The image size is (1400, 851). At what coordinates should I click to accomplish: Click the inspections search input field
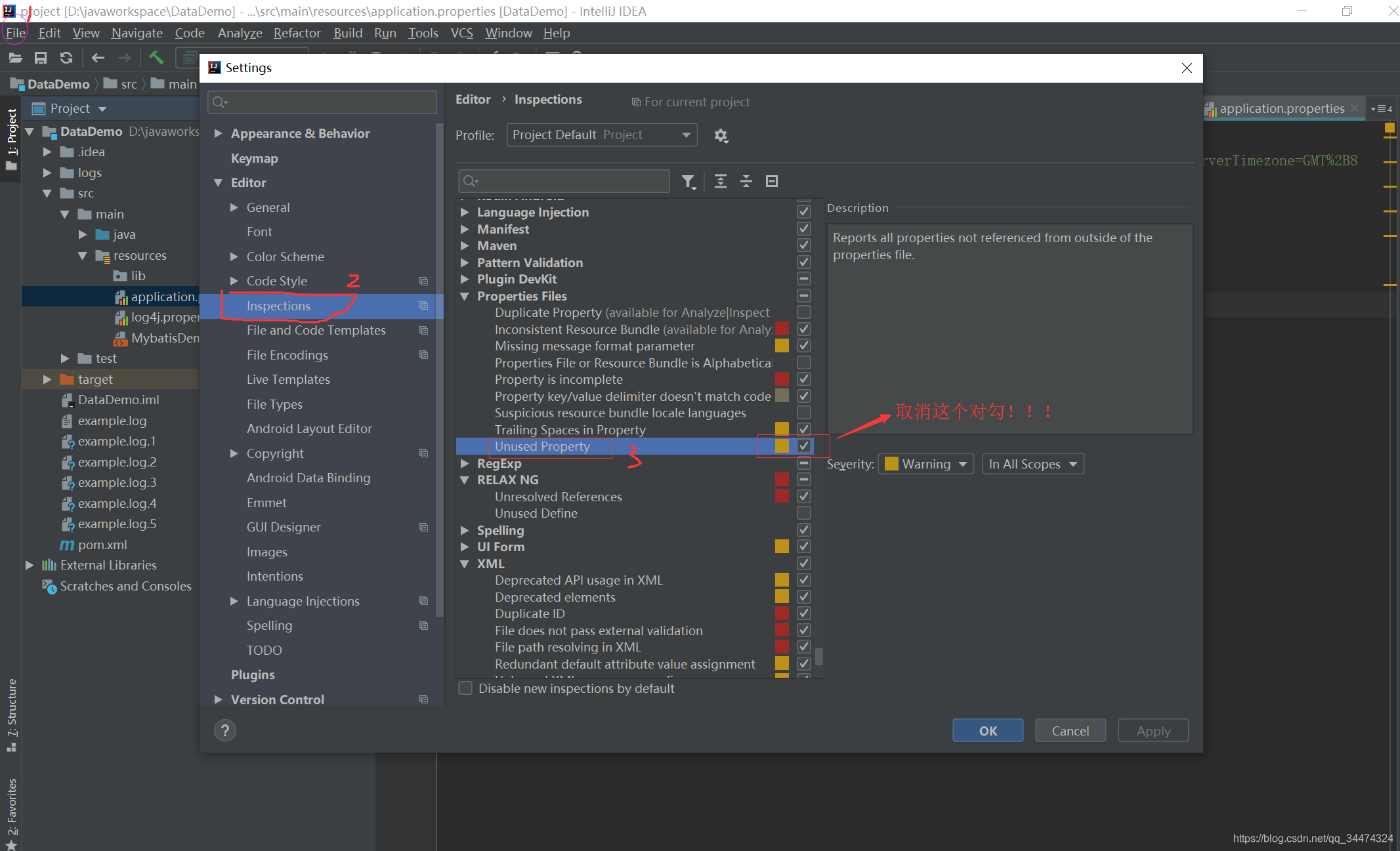(x=564, y=181)
